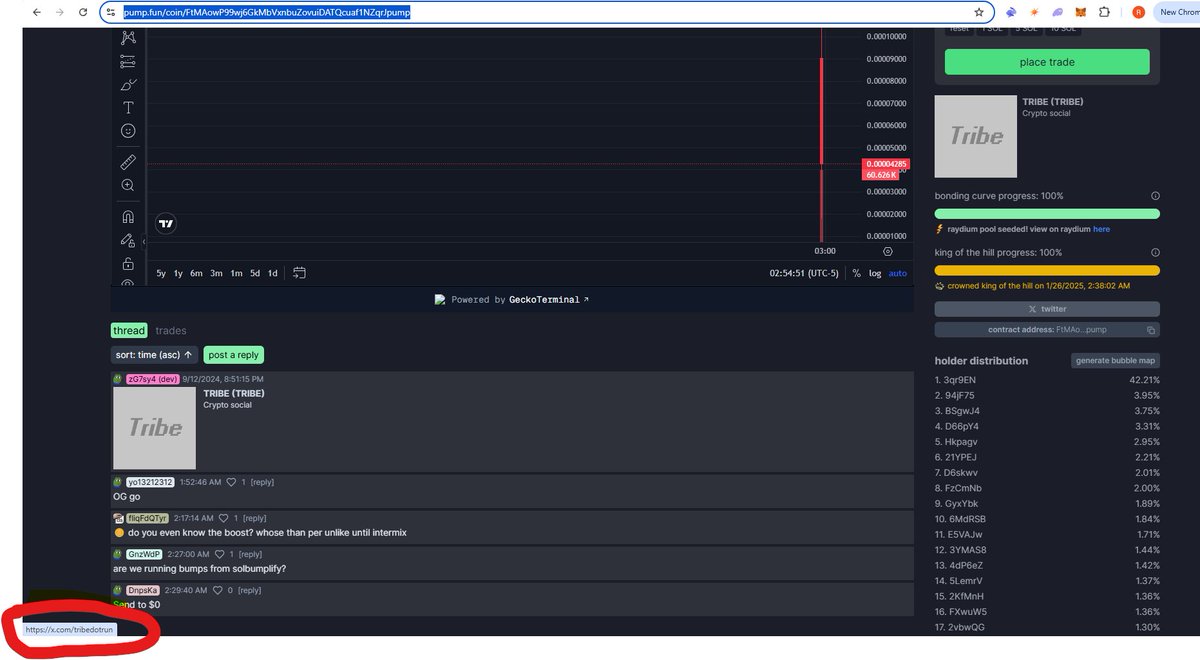
Task: Toggle the magnet mode icon
Action: point(128,216)
